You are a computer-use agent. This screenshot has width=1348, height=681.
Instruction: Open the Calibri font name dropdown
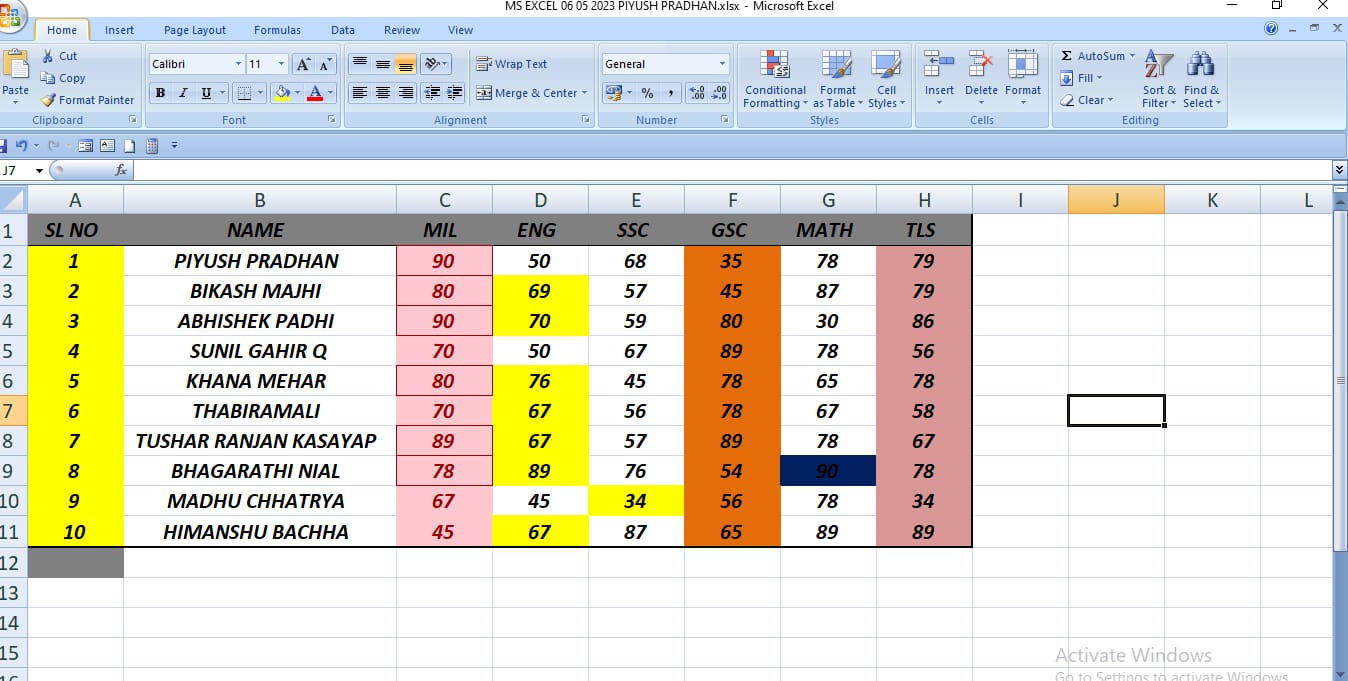238,64
